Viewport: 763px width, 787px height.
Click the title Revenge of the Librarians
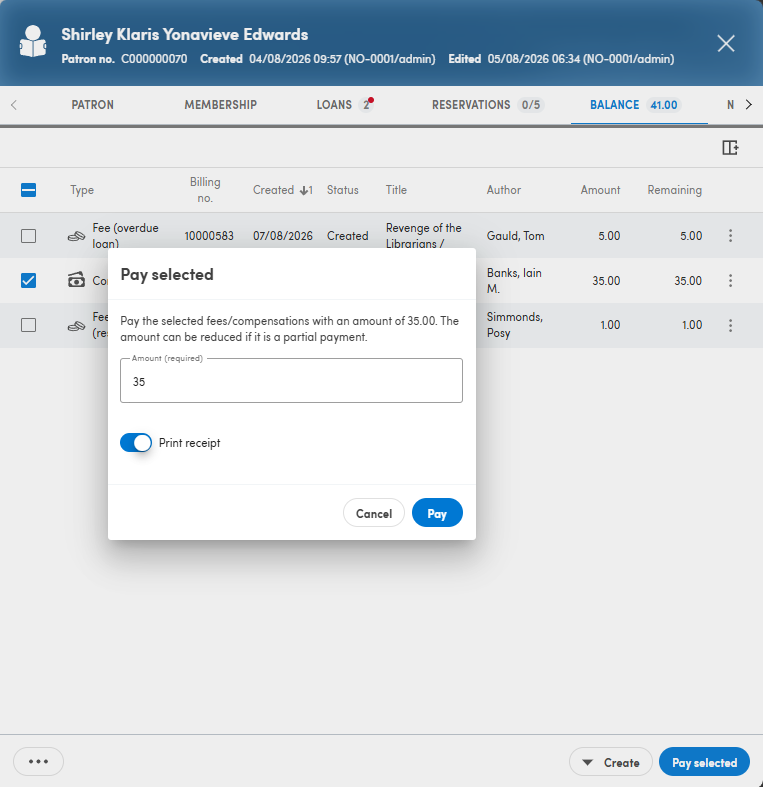coord(424,235)
